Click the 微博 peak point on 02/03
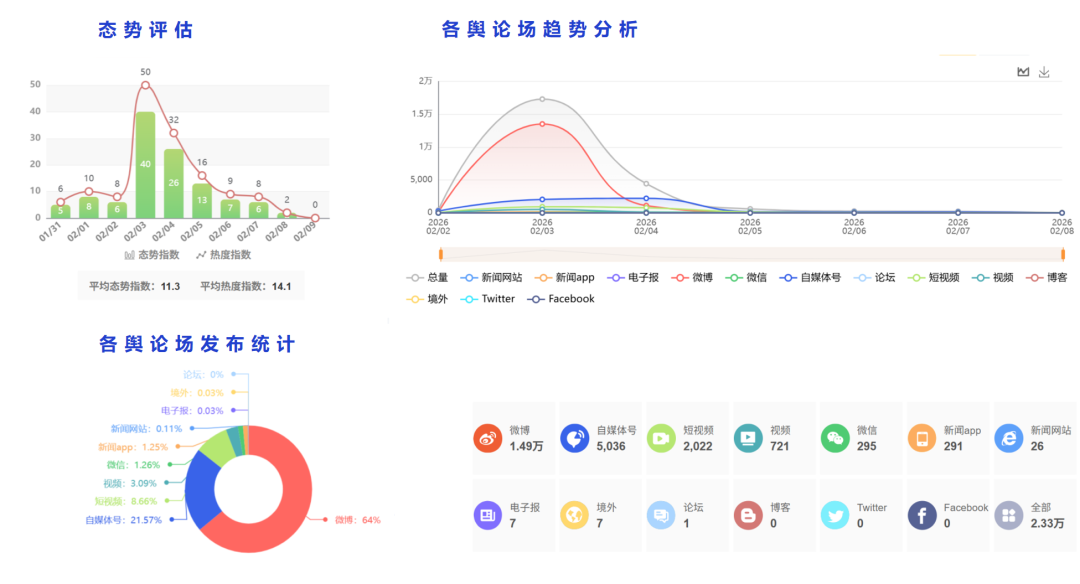1080x584 pixels. point(542,124)
